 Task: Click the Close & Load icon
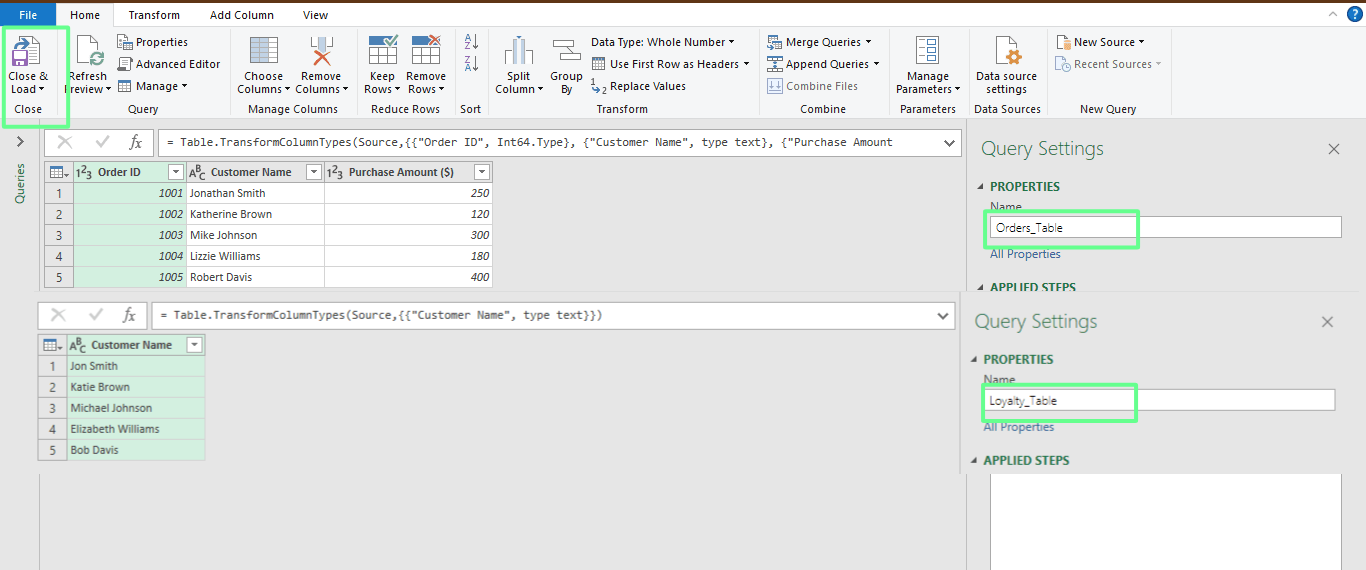[x=26, y=52]
